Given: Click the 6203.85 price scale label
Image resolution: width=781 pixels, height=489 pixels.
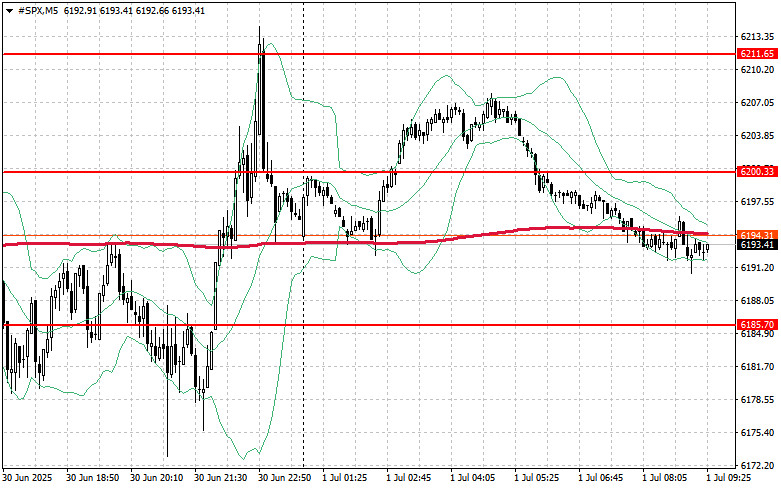Looking at the screenshot, I should pyautogui.click(x=756, y=136).
